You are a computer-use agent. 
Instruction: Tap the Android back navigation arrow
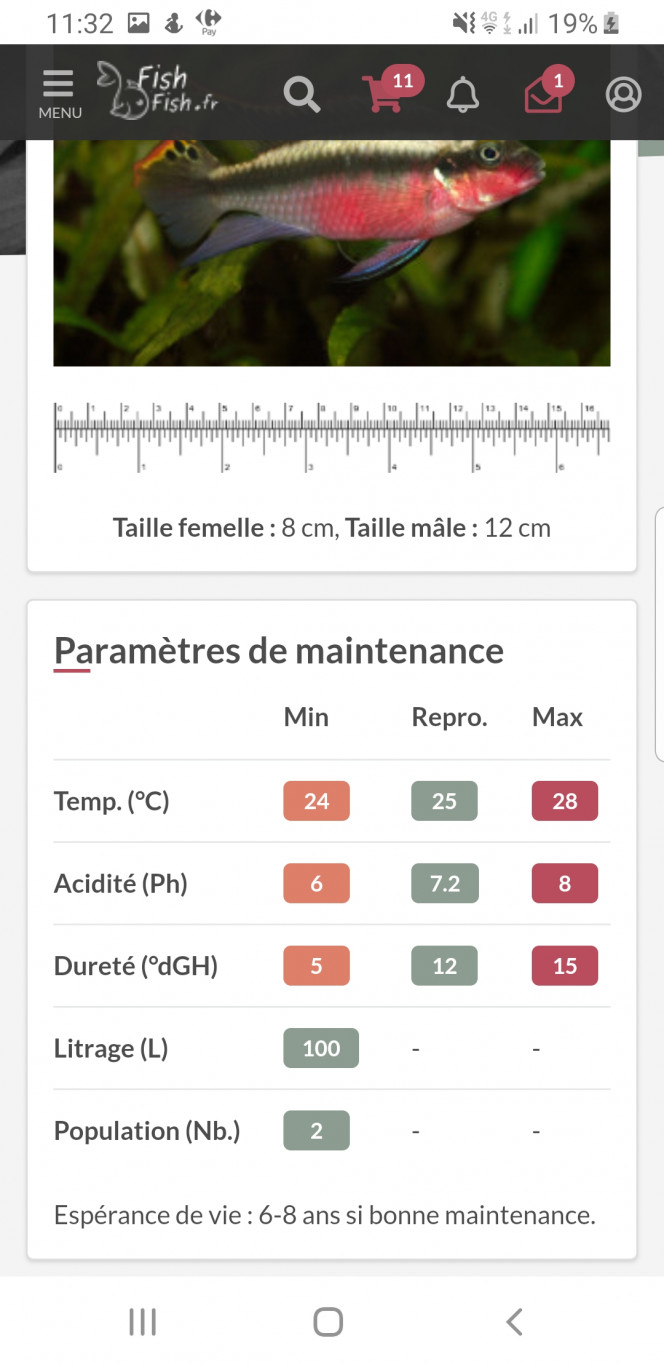click(514, 1322)
